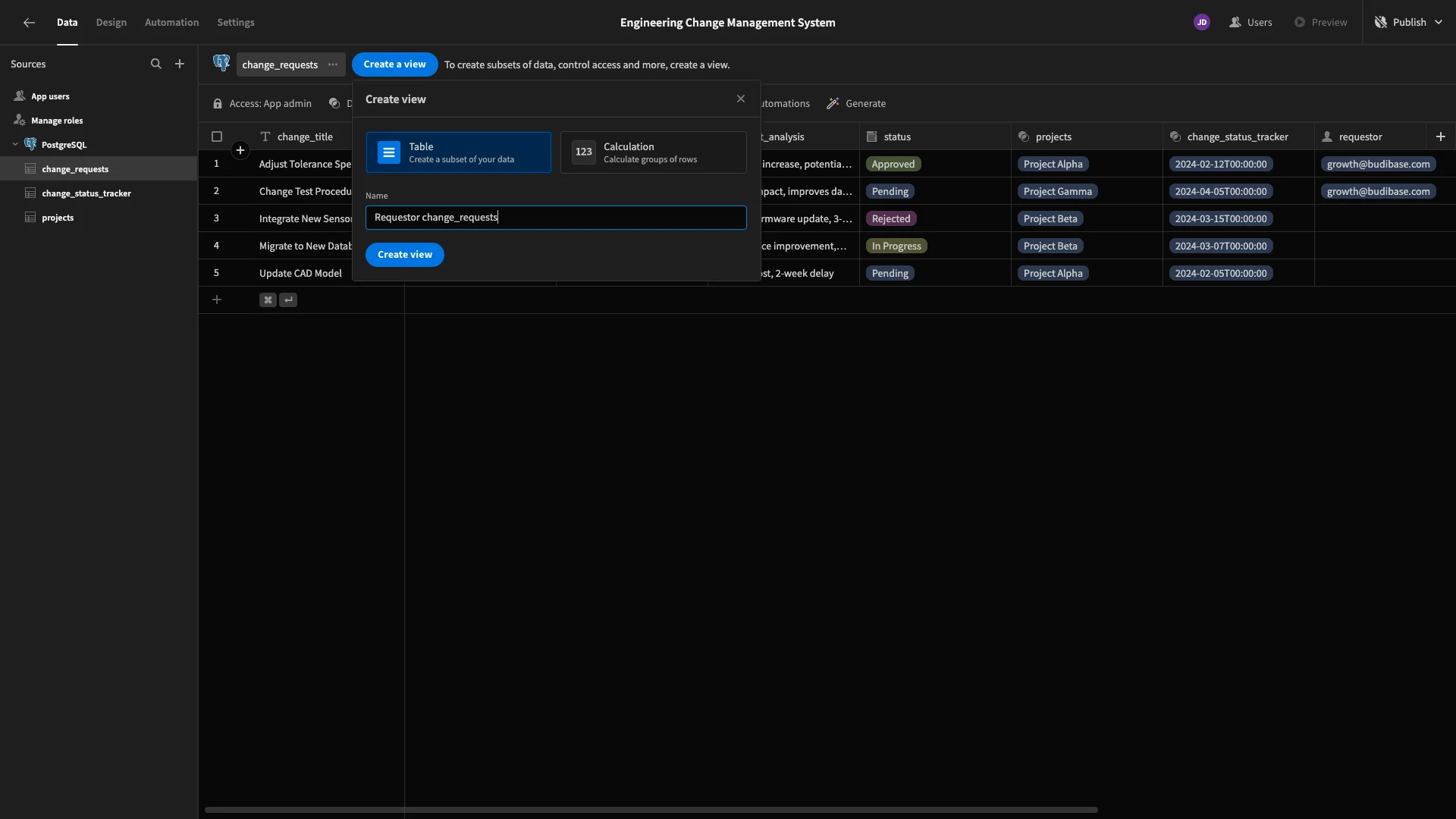Select change_requests table in sidebar
The width and height of the screenshot is (1456, 819).
pyautogui.click(x=99, y=169)
